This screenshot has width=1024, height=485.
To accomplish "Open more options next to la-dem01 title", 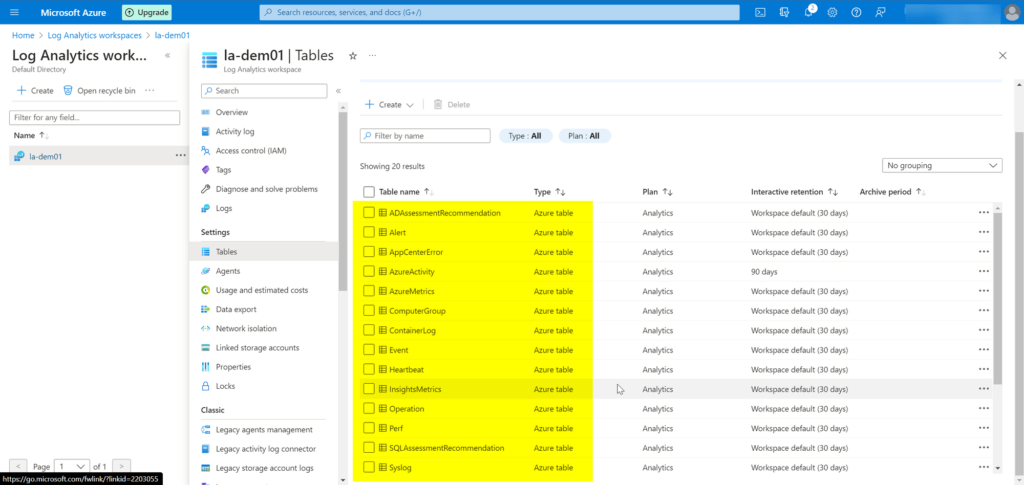I will click(372, 56).
